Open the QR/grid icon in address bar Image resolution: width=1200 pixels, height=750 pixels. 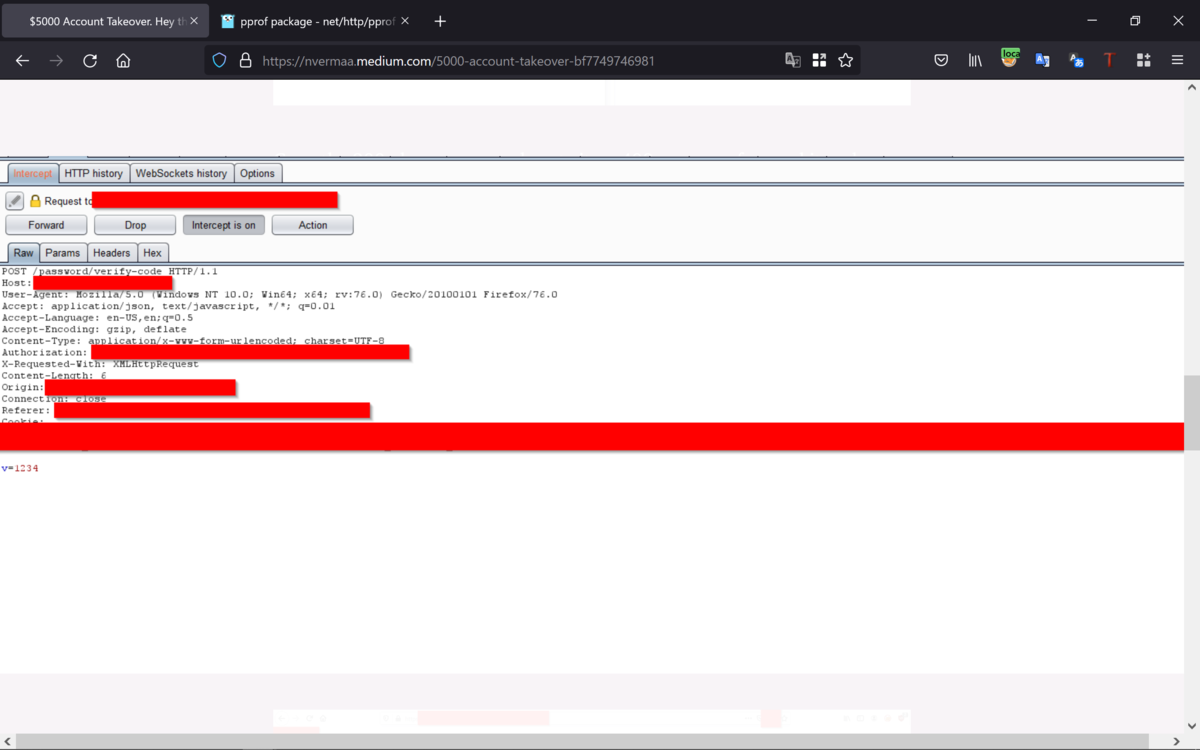pos(819,61)
